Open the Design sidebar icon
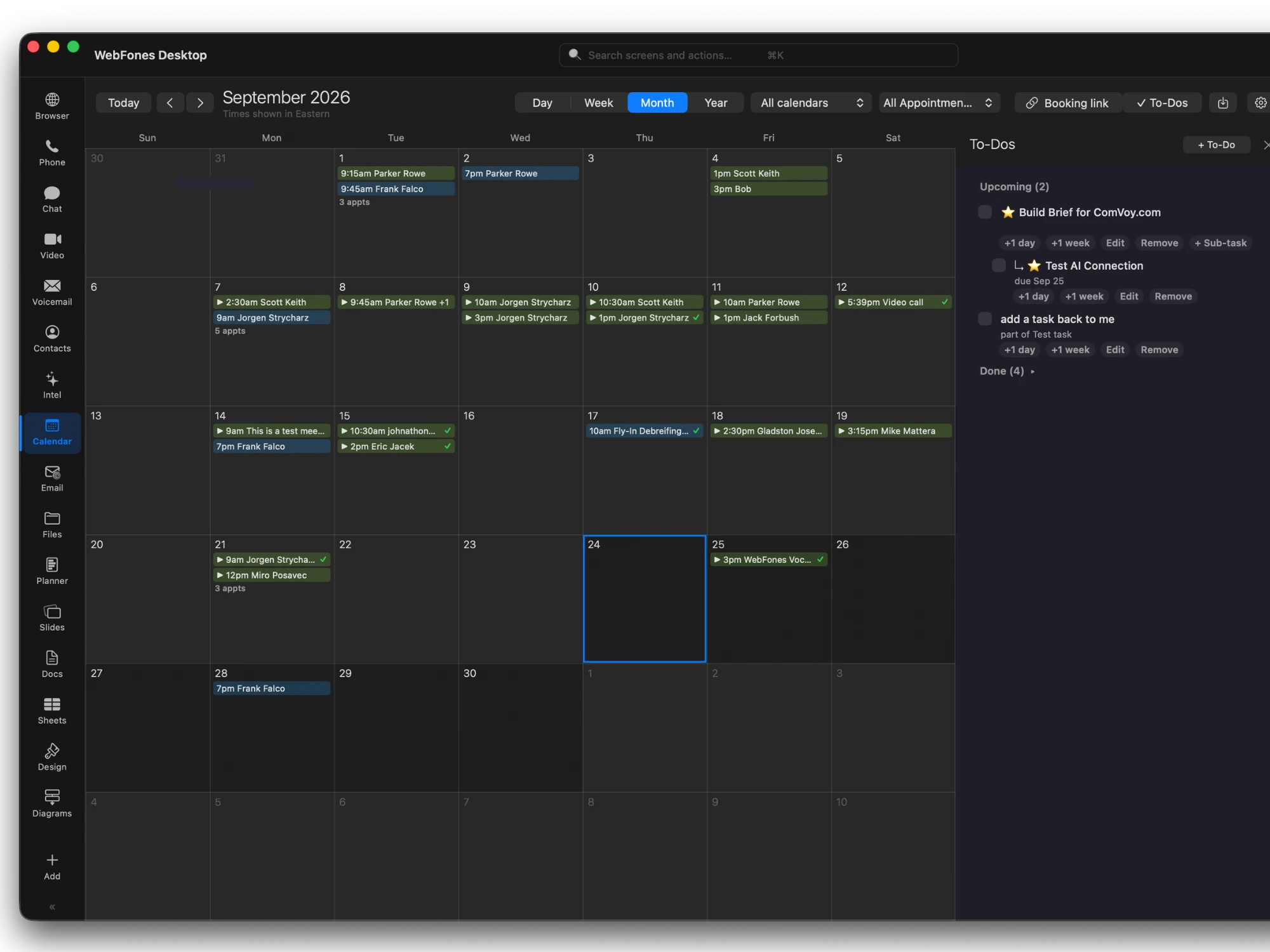The image size is (1270, 952). [x=52, y=758]
